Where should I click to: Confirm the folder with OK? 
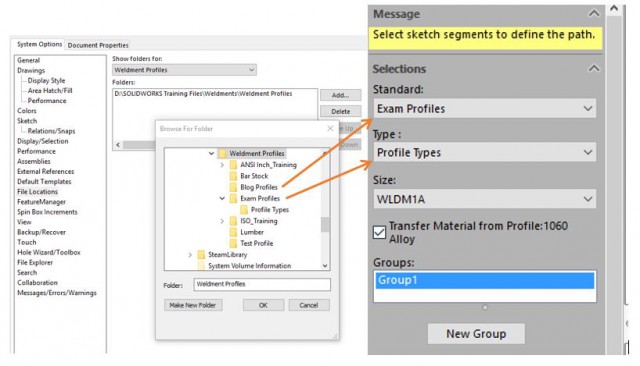pos(263,305)
